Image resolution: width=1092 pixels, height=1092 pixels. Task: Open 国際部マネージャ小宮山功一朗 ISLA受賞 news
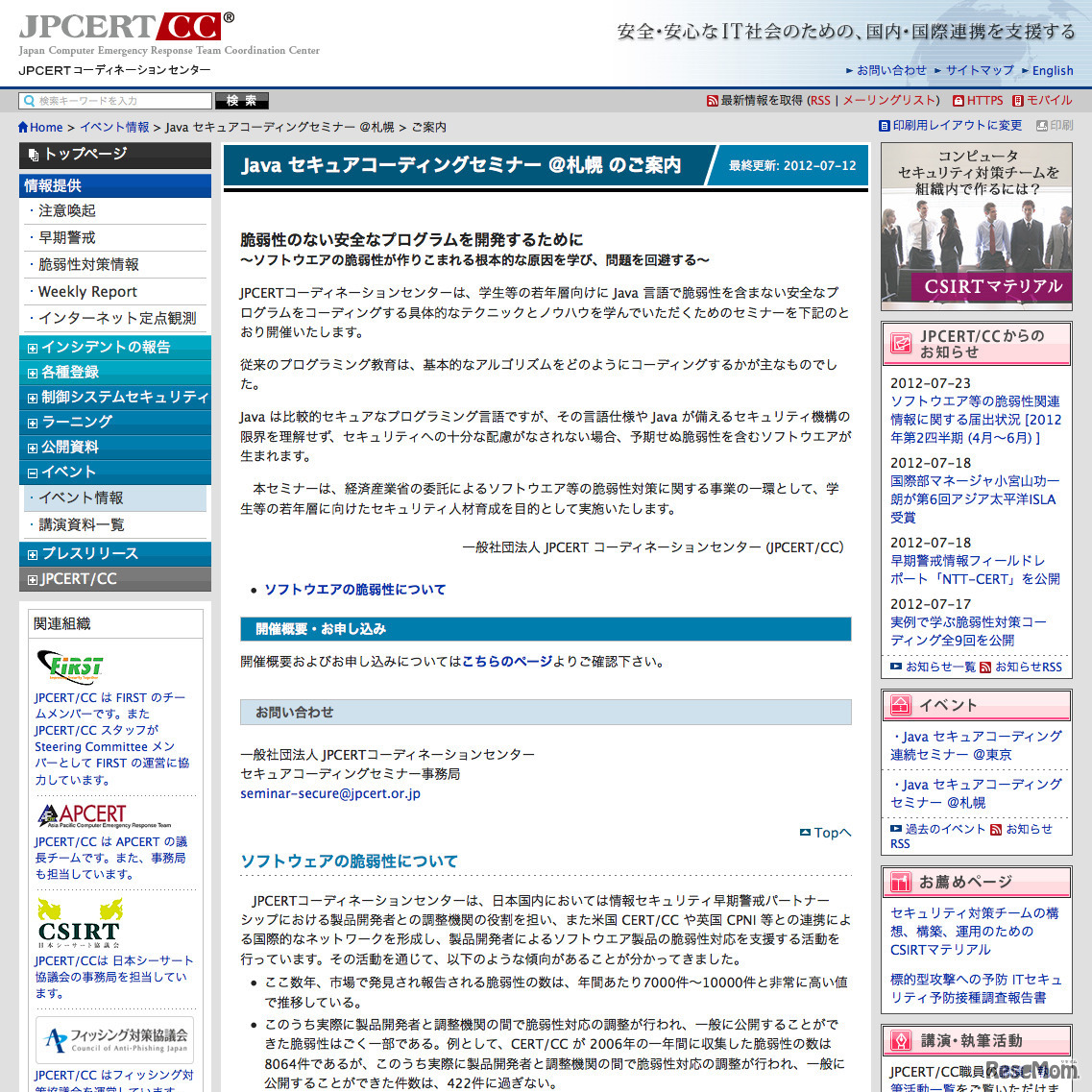[x=974, y=499]
